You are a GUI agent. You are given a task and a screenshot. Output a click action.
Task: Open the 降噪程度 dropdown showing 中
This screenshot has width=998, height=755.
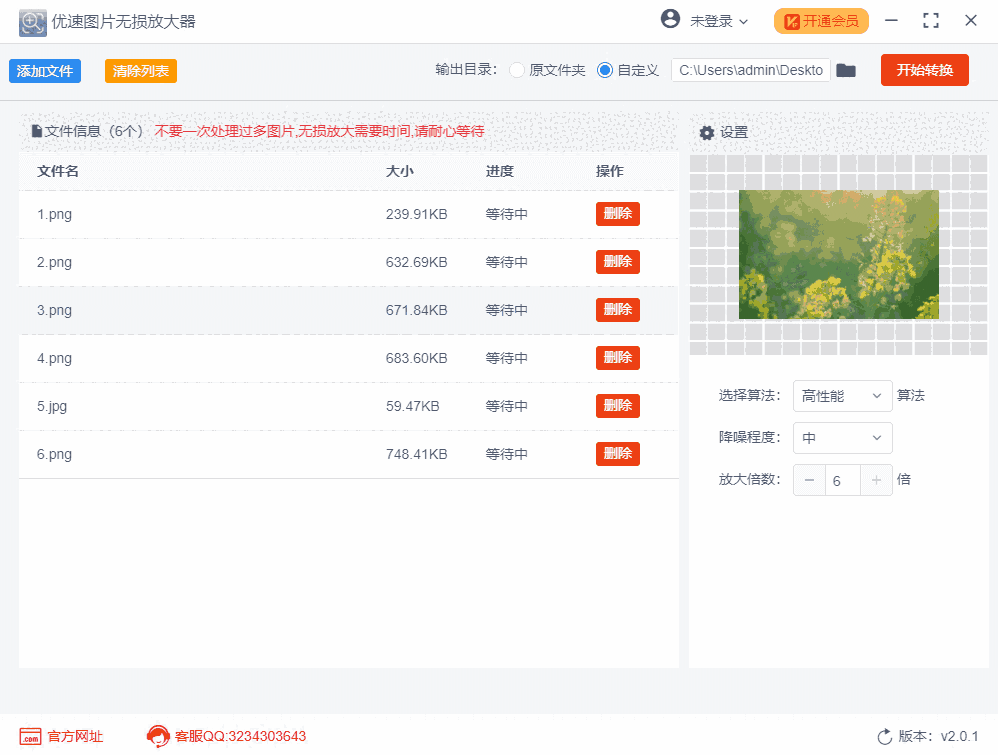(842, 438)
